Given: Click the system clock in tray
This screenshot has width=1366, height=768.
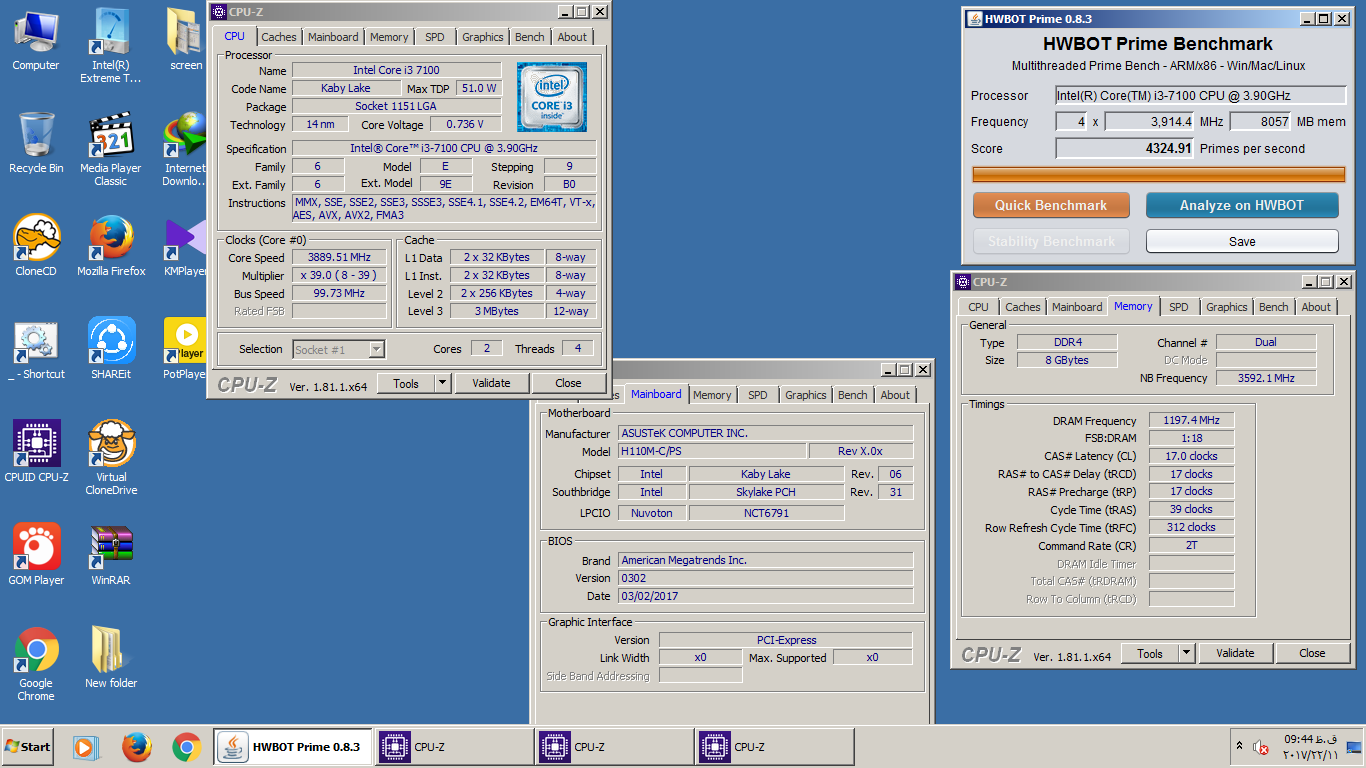Looking at the screenshot, I should point(1310,747).
